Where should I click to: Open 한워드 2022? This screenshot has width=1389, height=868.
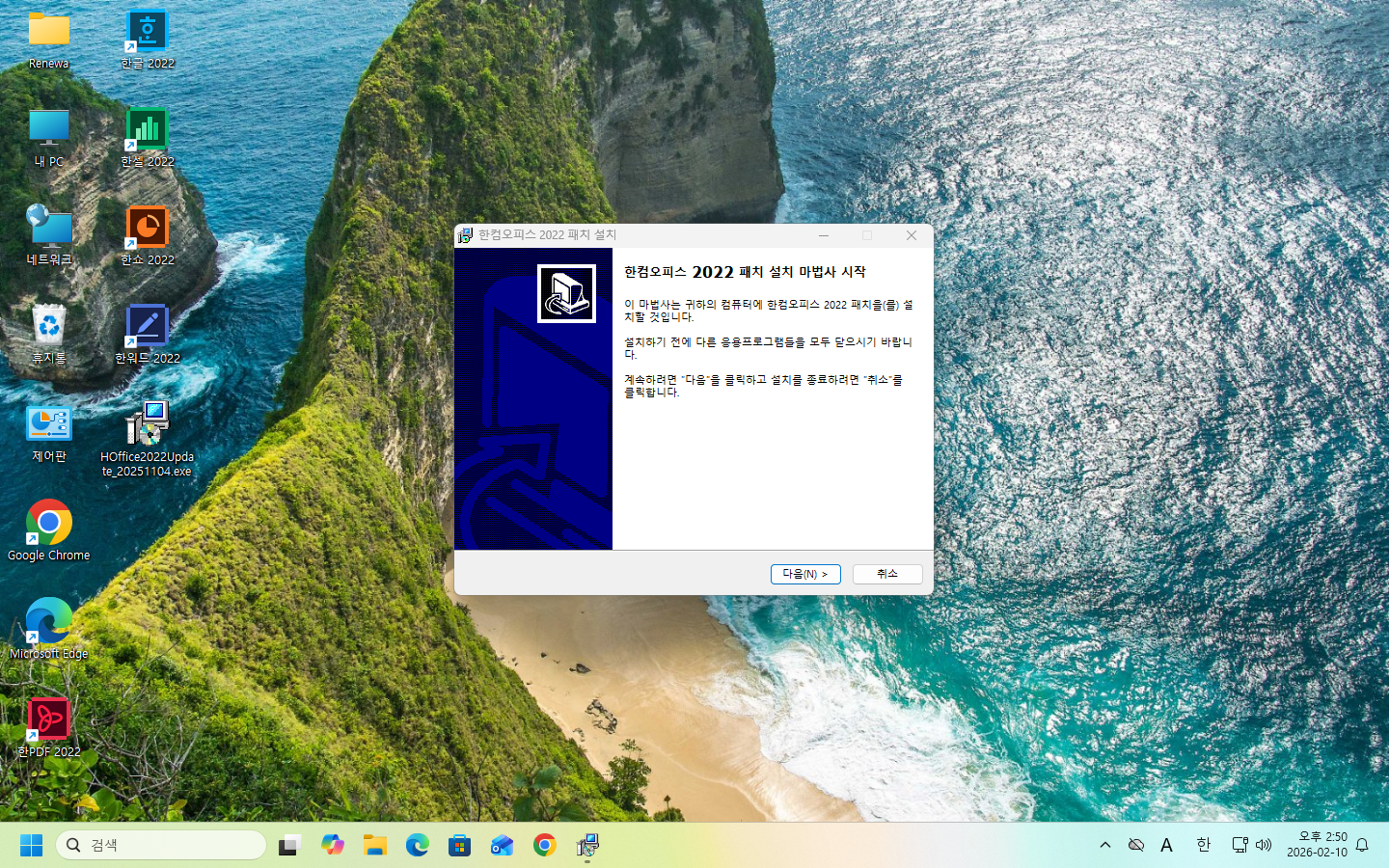147,328
